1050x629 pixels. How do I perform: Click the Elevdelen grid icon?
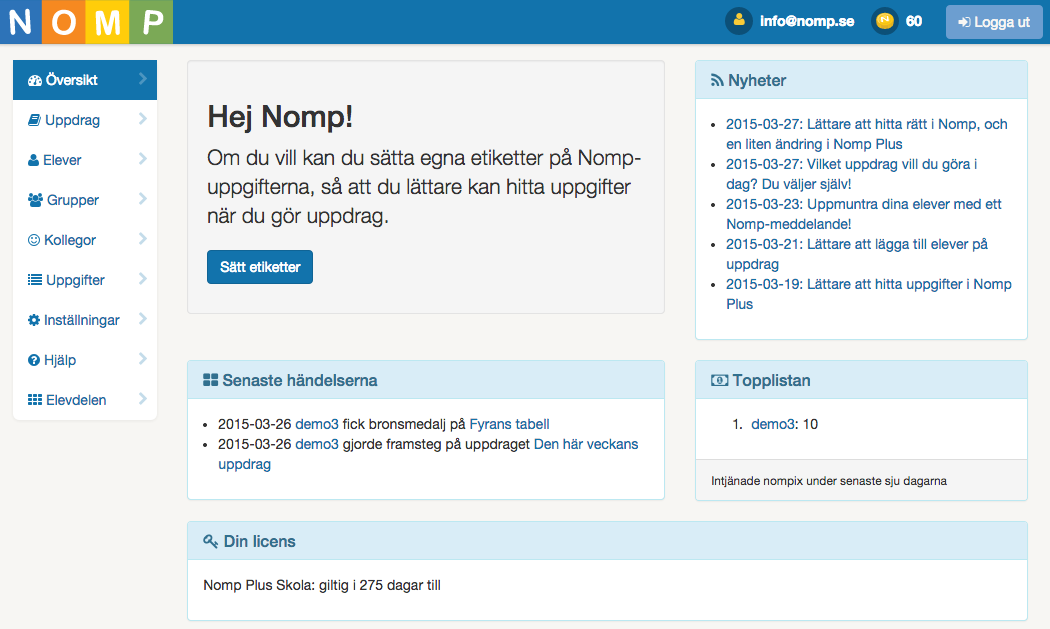click(33, 399)
